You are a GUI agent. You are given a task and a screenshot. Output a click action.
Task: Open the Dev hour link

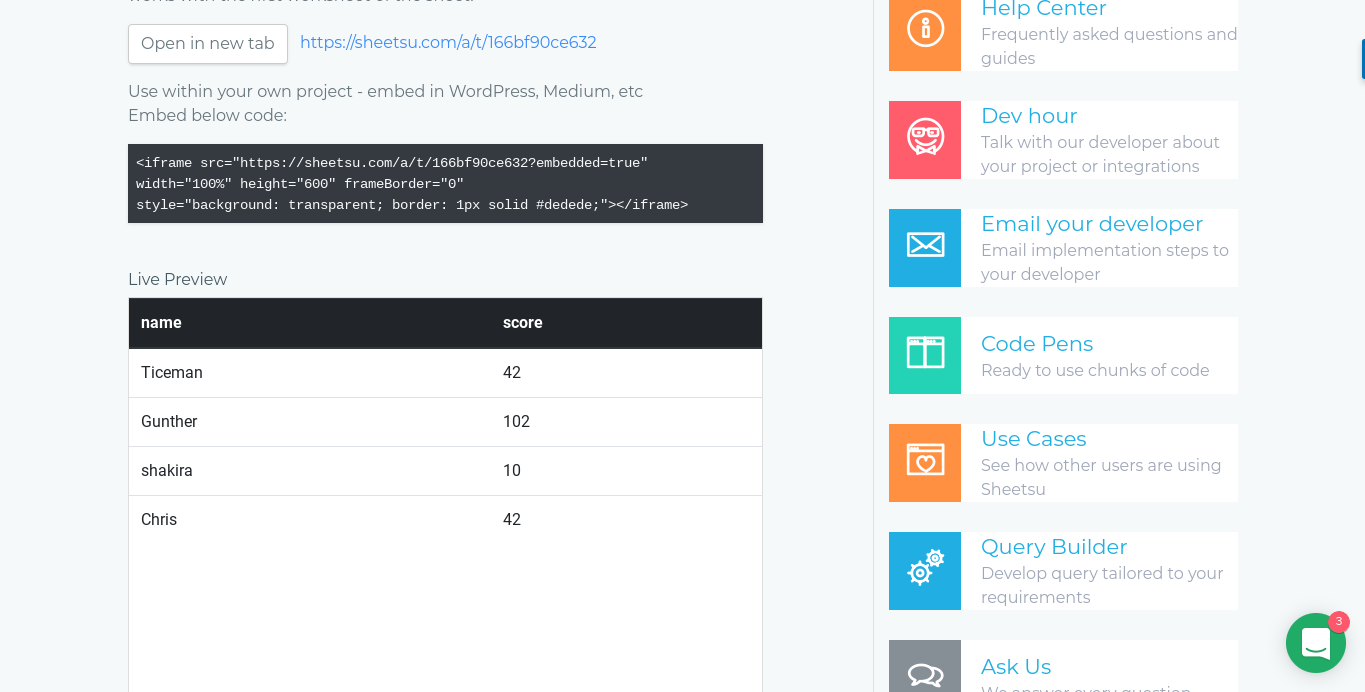pos(1029,116)
